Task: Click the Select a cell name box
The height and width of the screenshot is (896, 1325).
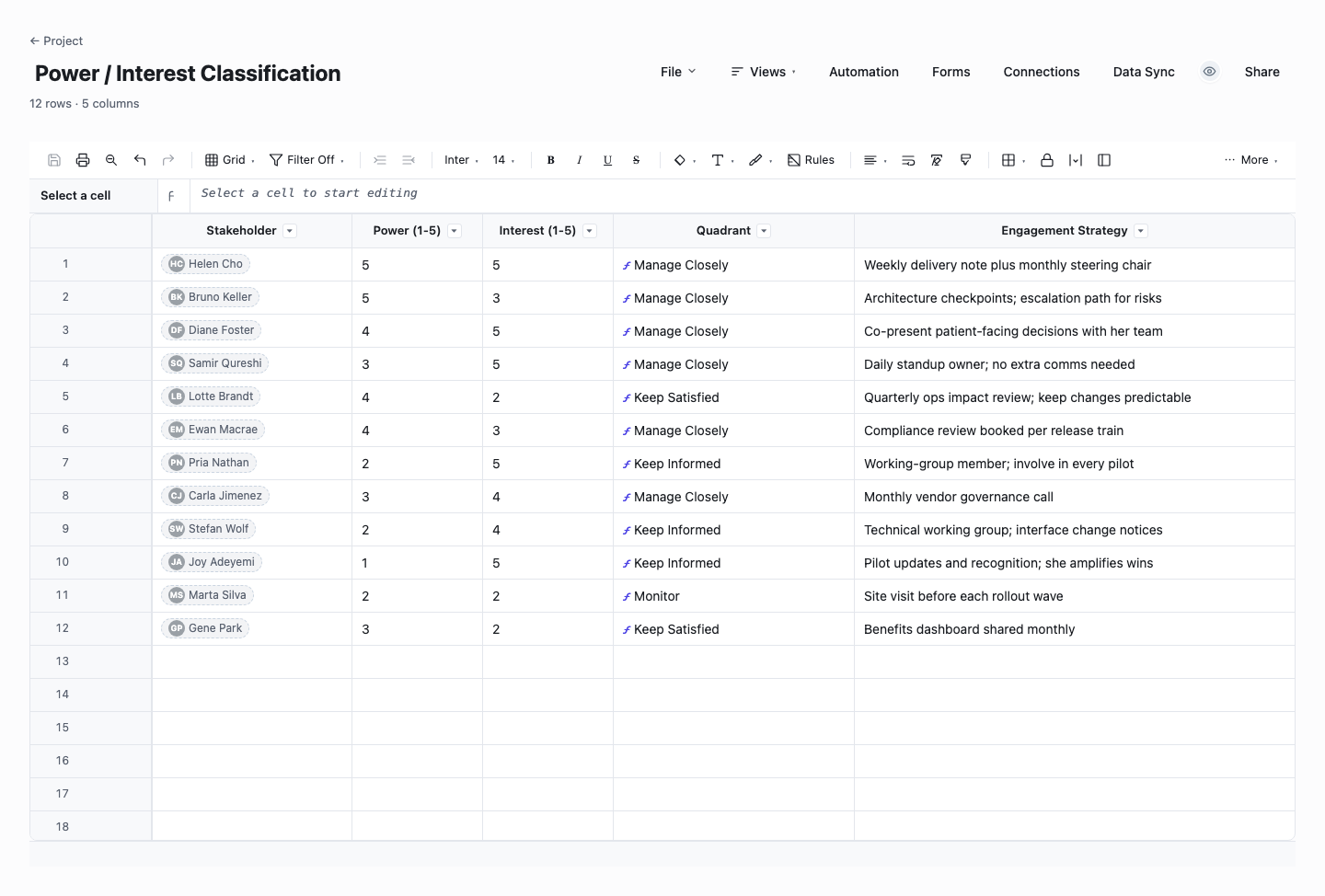Action: [93, 196]
